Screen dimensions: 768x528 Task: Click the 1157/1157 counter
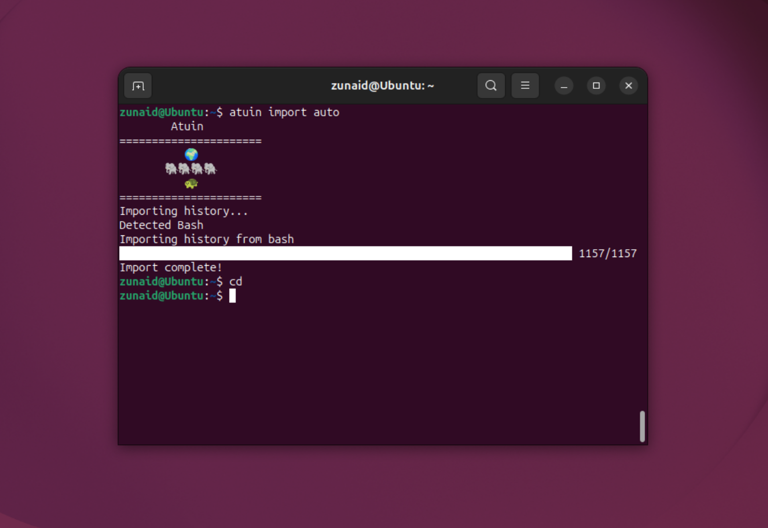click(607, 253)
